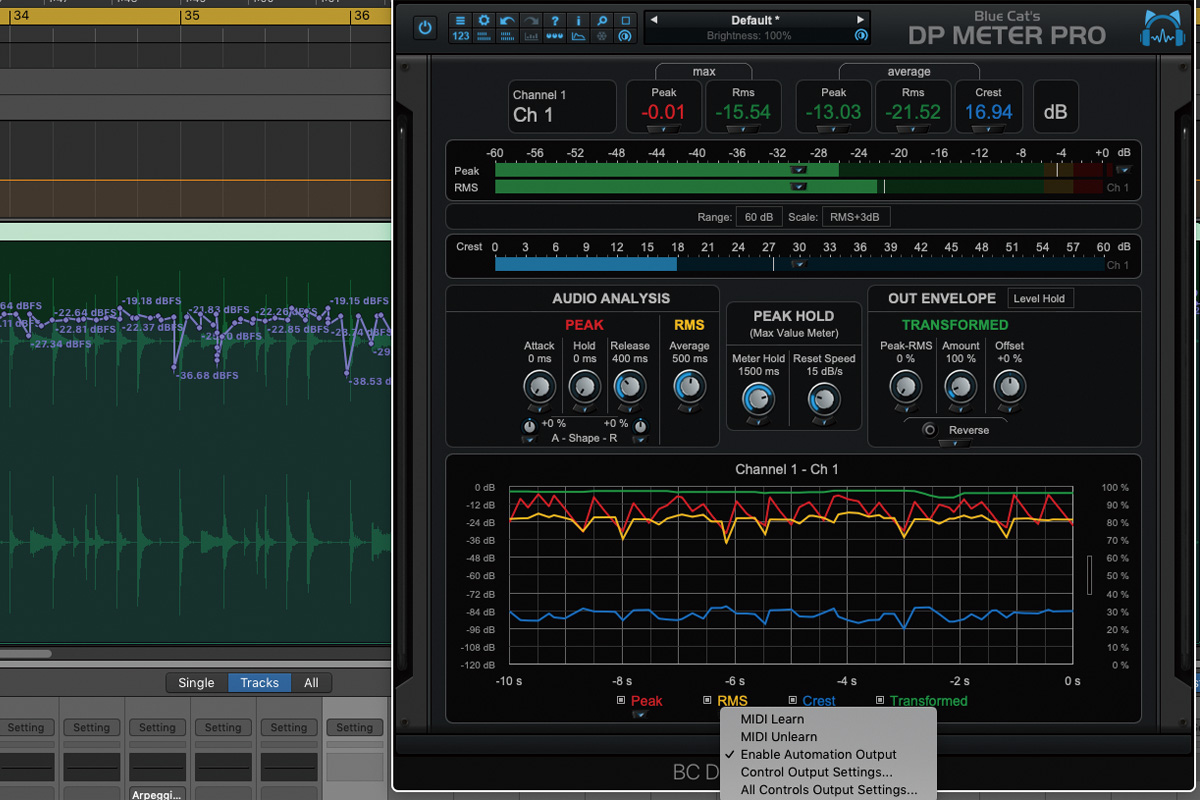Screen dimensions: 1200x800
Task: Click the magnifier zoom icon
Action: tap(602, 20)
